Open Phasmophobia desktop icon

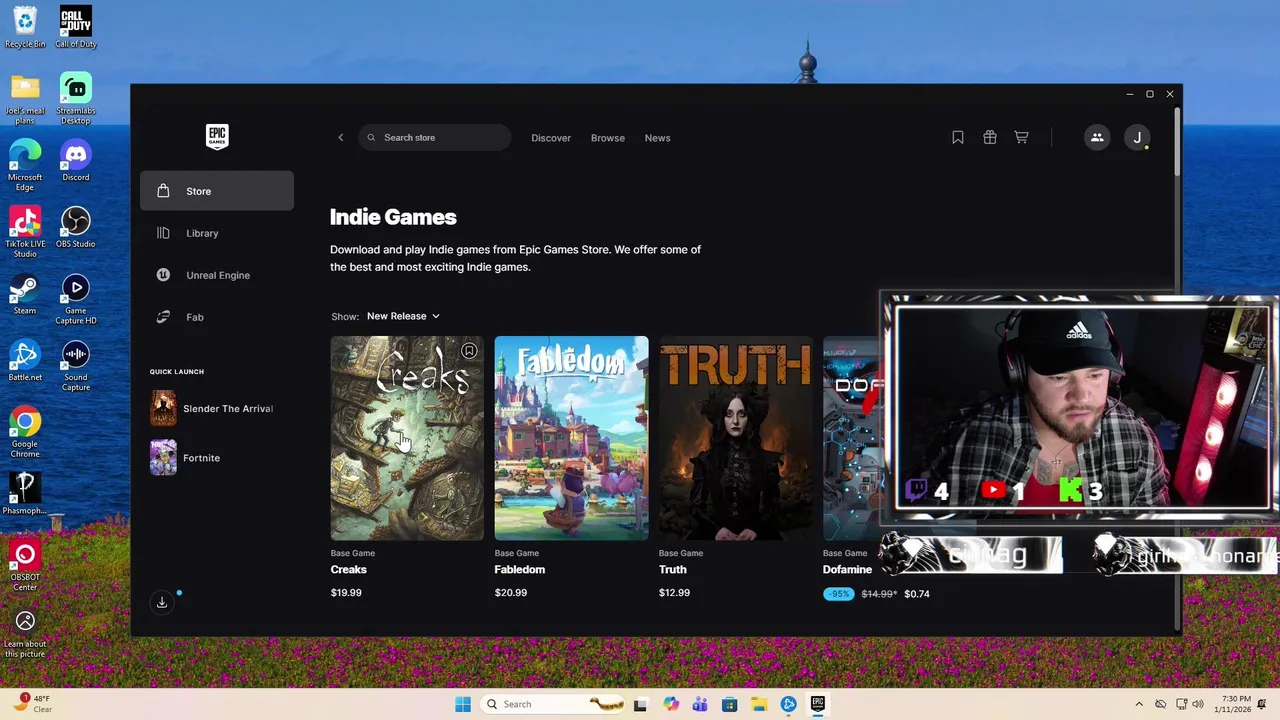pos(25,494)
